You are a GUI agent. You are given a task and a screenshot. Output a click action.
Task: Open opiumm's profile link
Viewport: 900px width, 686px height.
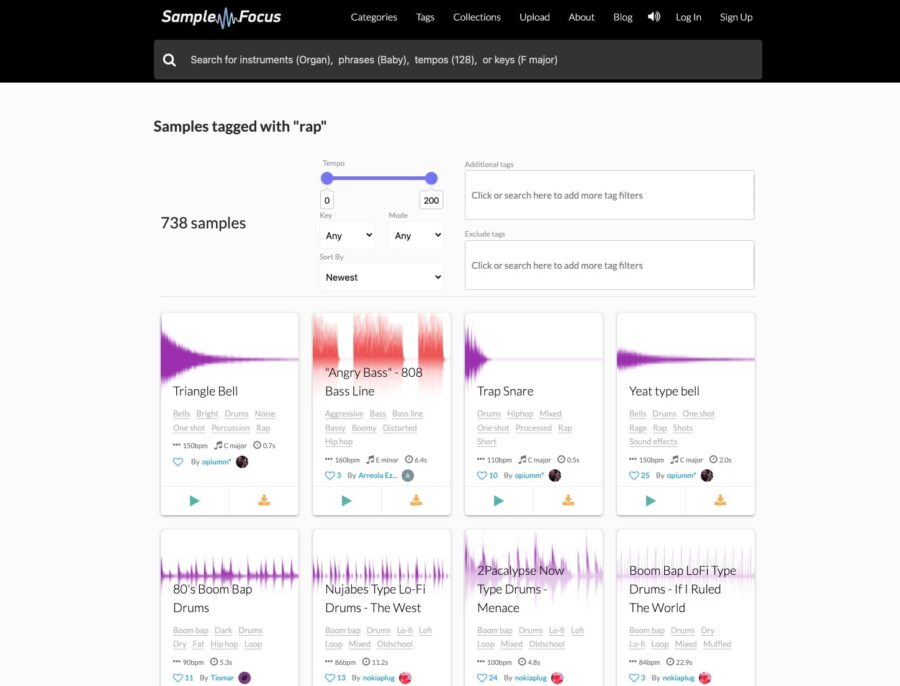(215, 461)
